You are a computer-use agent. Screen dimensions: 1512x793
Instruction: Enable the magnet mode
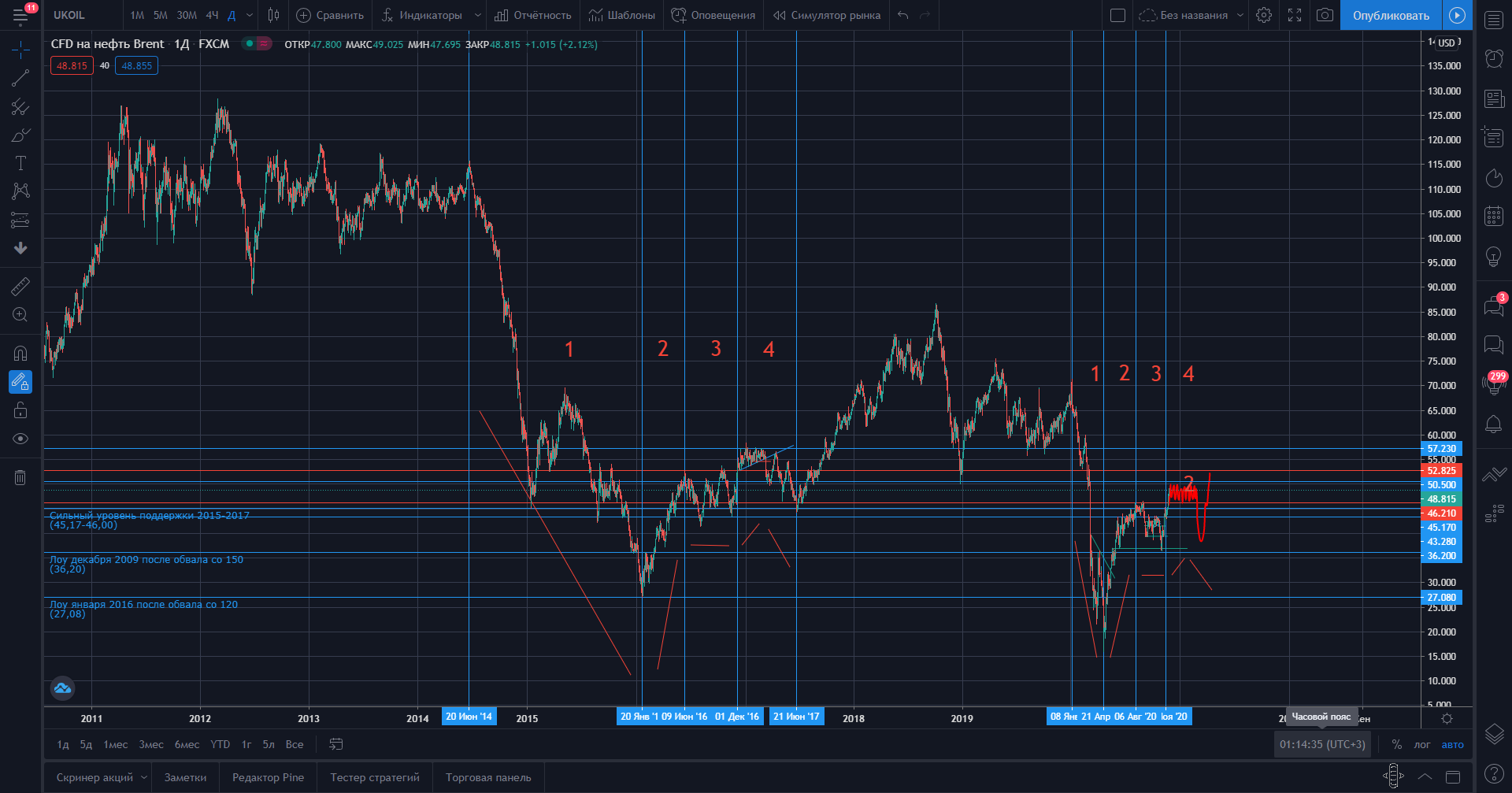point(20,353)
